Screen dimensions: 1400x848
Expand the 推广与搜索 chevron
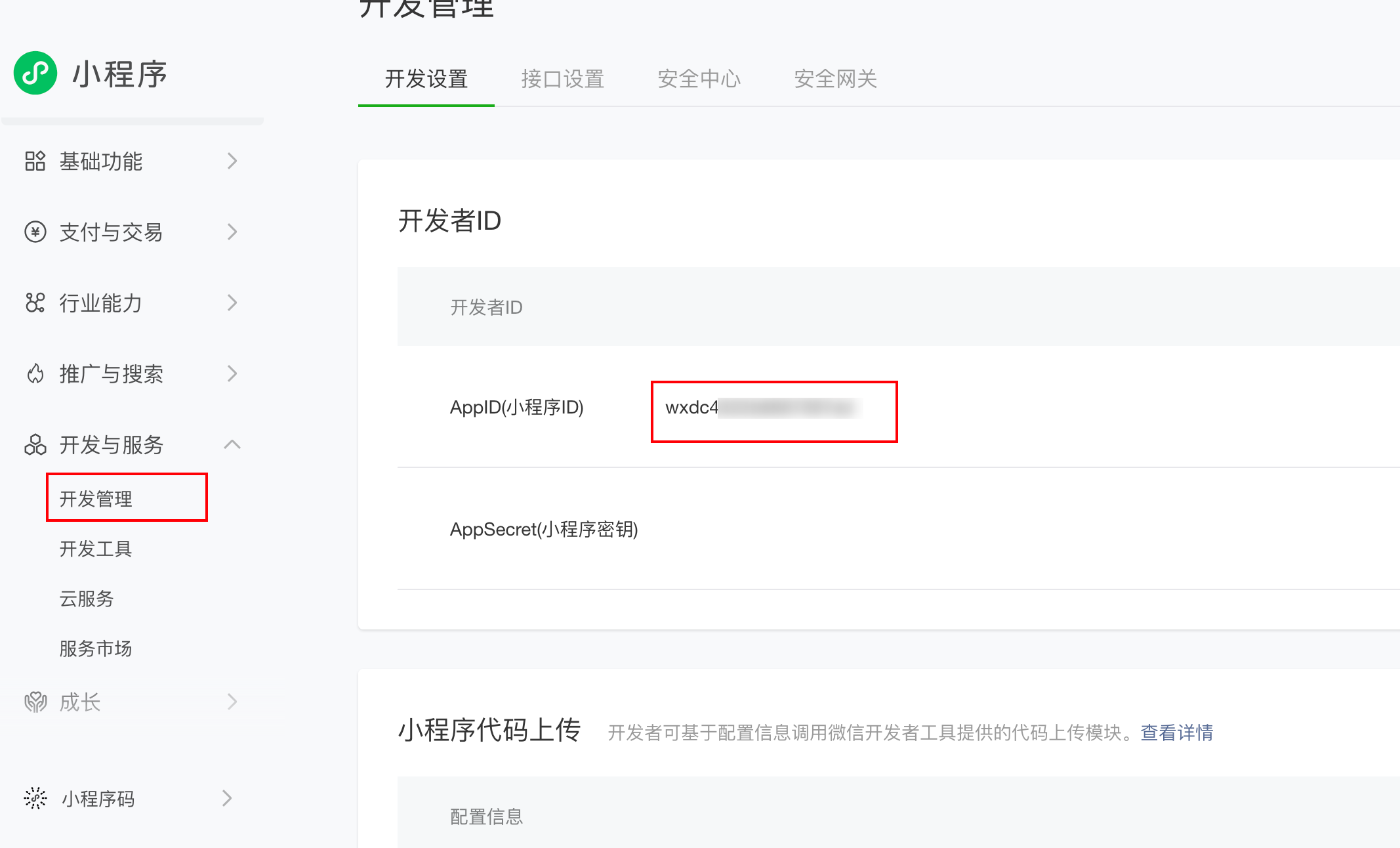click(x=232, y=373)
